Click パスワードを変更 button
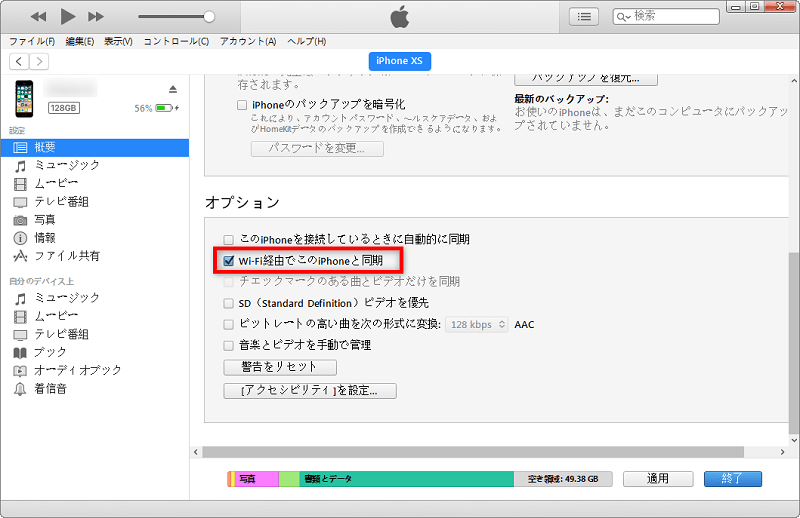This screenshot has height=518, width=800. (x=317, y=149)
